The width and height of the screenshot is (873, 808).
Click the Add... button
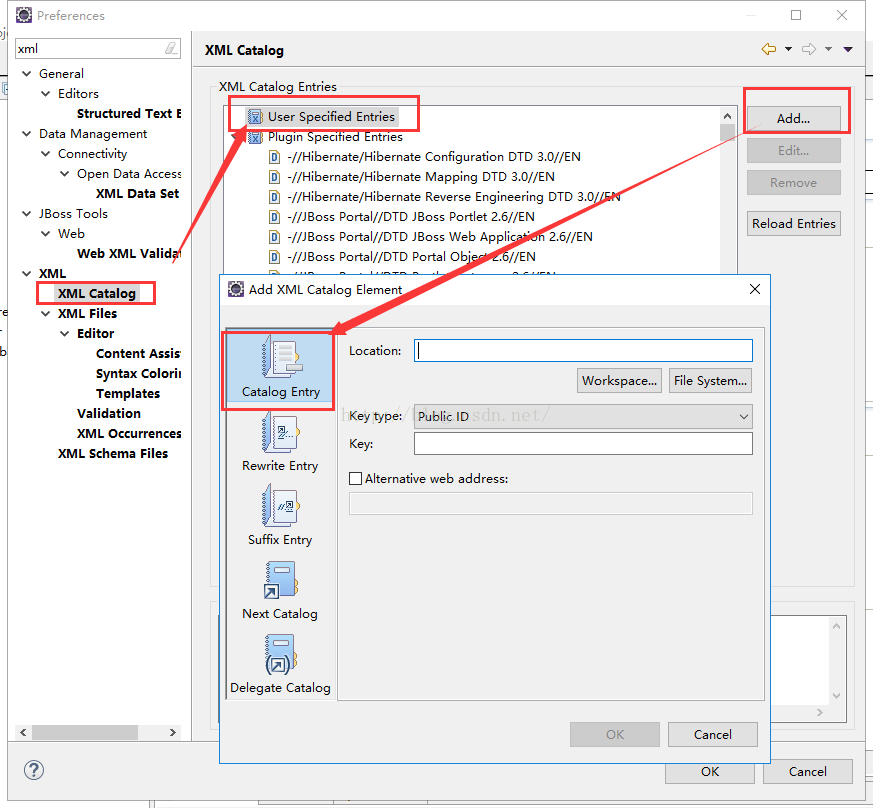[793, 119]
